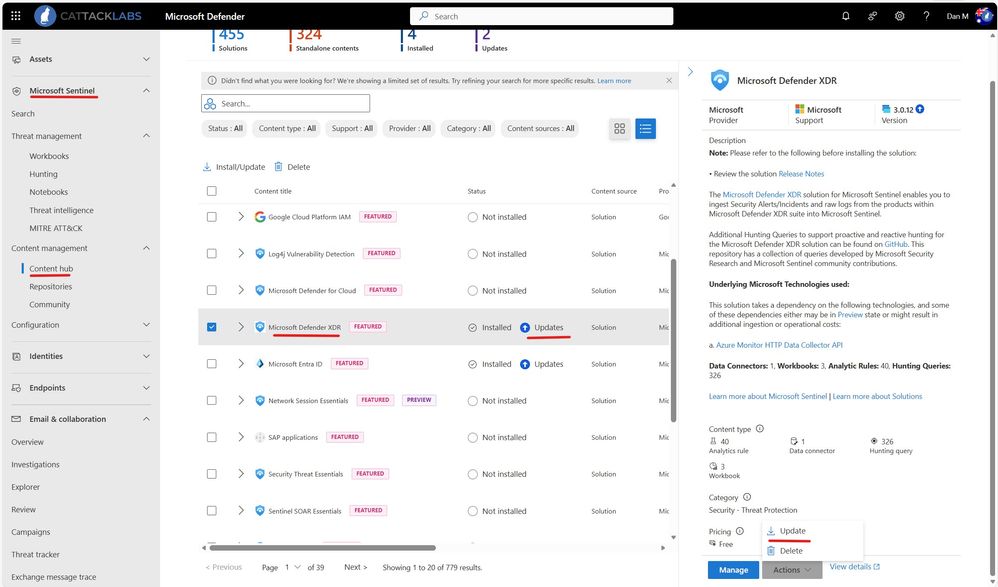Image resolution: width=998 pixels, height=587 pixels.
Task: Open MITRE ATT&CK nav item
Action: coord(56,228)
